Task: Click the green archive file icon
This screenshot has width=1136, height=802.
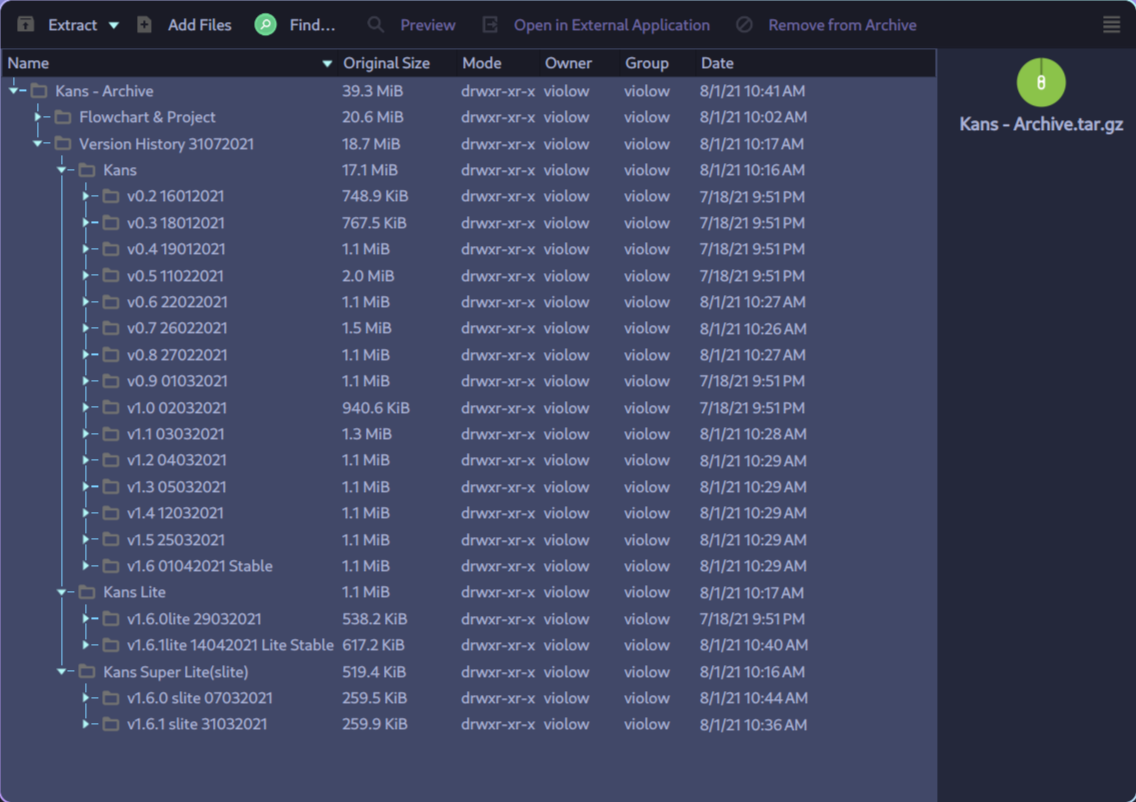Action: tap(1041, 82)
